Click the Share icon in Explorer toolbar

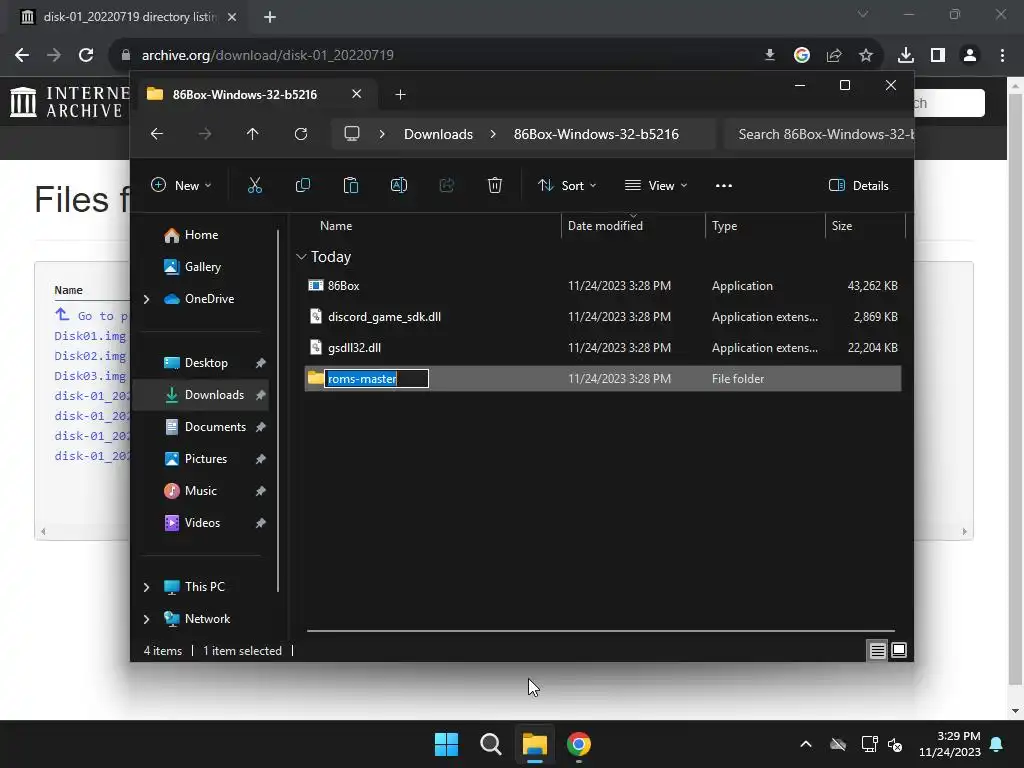[x=447, y=185]
